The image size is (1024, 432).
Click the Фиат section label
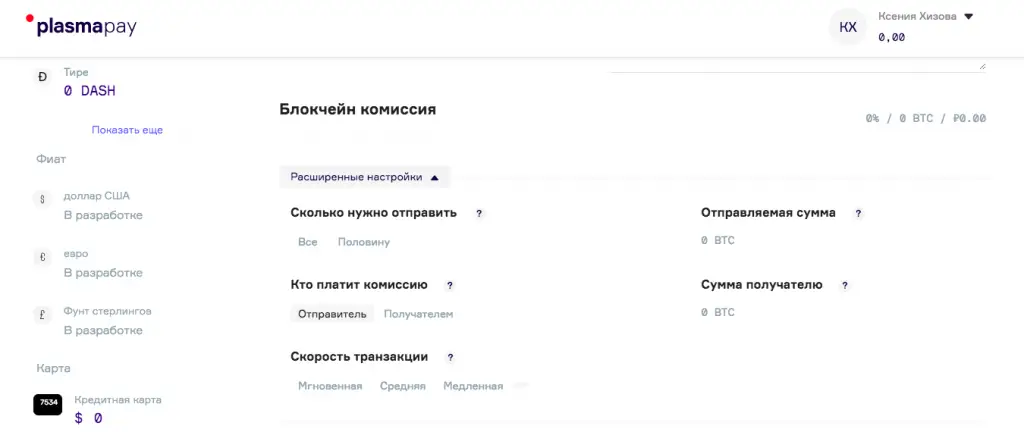point(51,159)
